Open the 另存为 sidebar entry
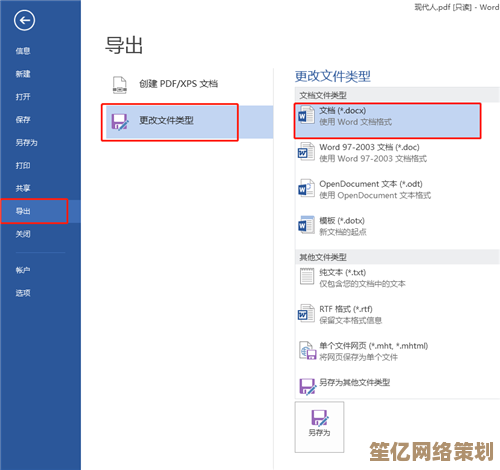Screen dimensions: 500x470 (26, 143)
